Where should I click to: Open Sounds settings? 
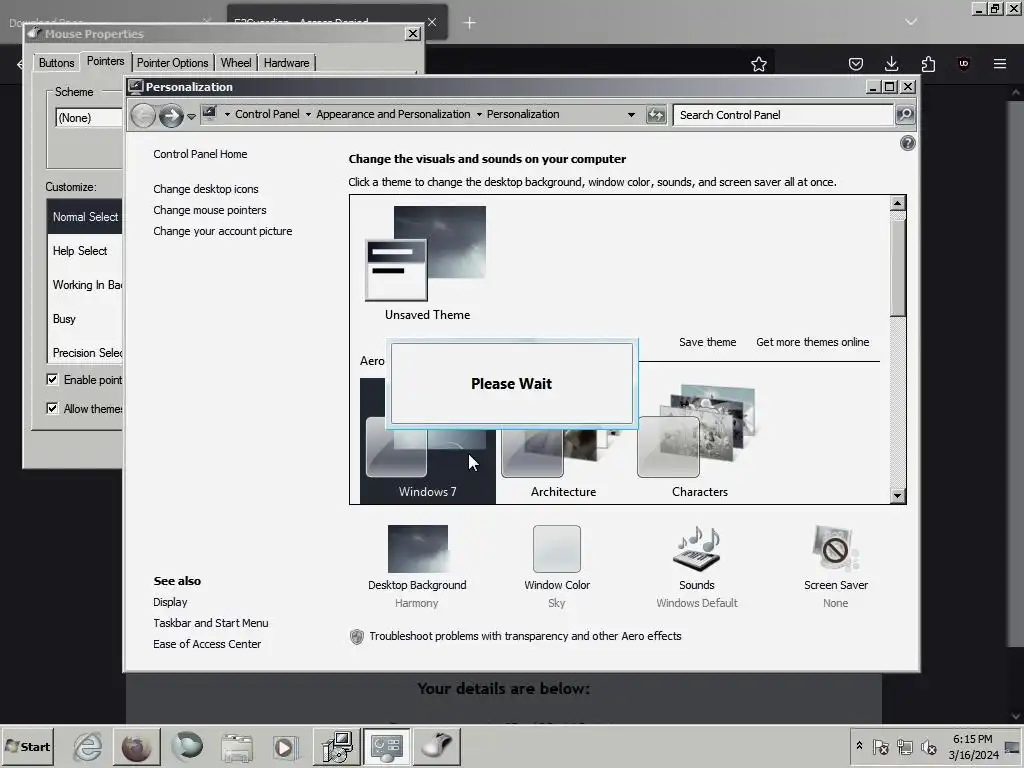click(696, 566)
